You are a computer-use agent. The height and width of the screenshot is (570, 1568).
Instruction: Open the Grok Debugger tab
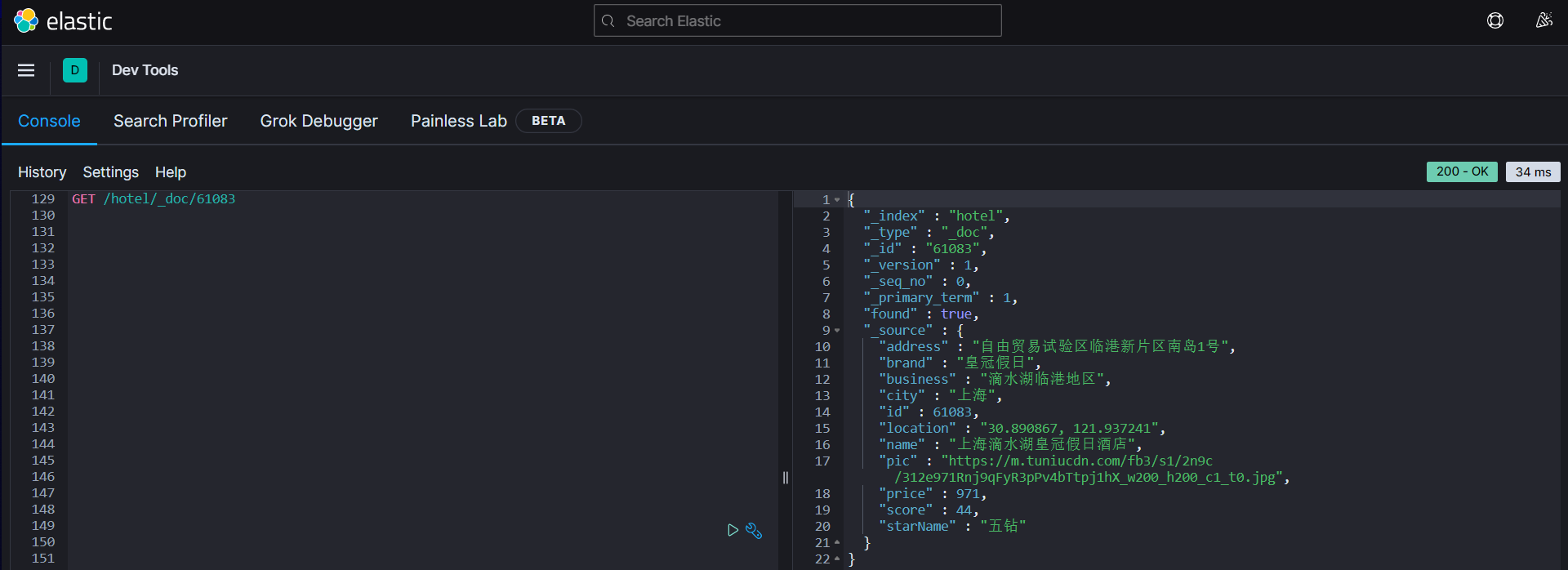[318, 121]
